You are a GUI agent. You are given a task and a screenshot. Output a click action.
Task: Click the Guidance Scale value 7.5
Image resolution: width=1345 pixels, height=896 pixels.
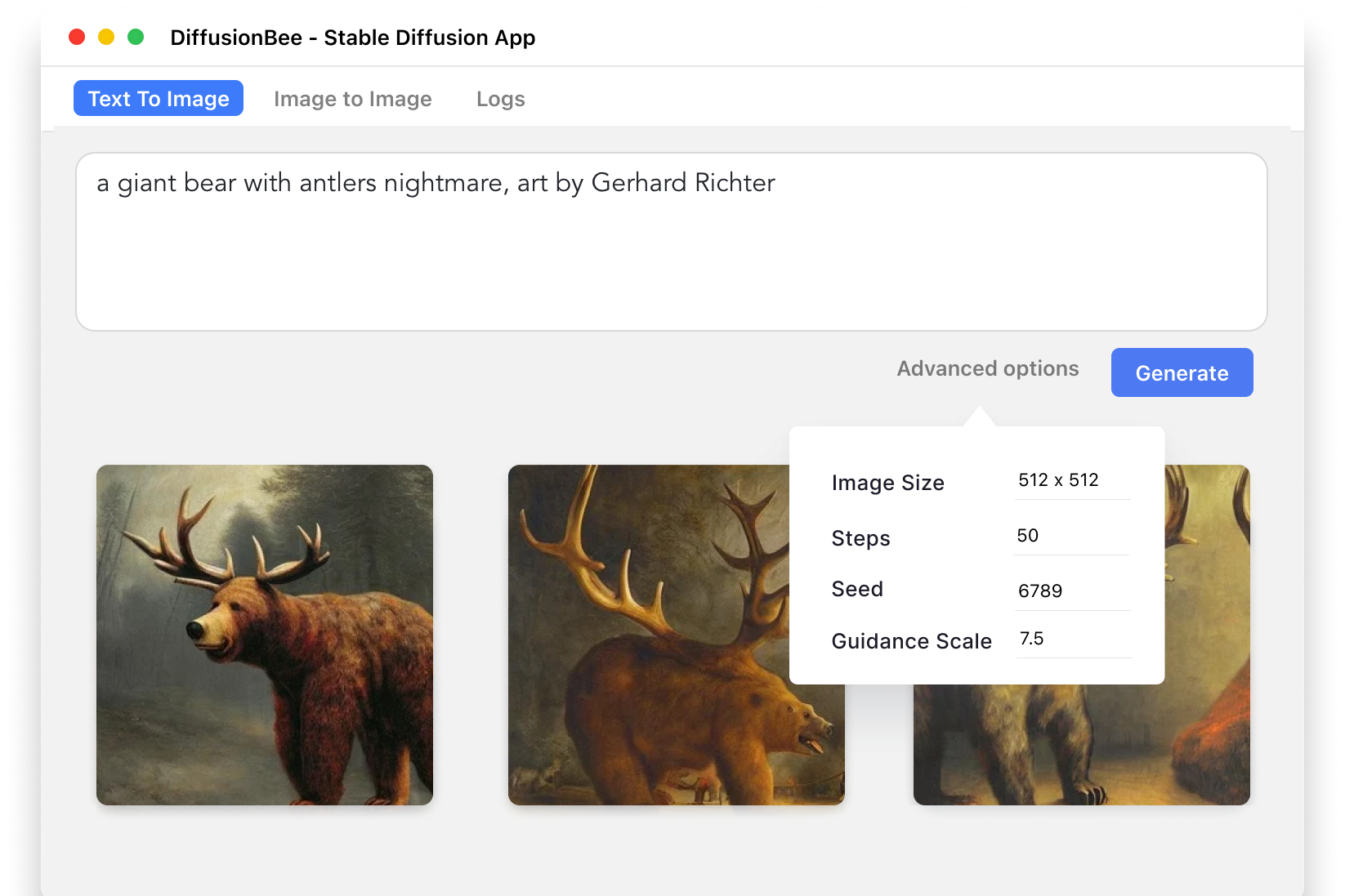point(1071,639)
